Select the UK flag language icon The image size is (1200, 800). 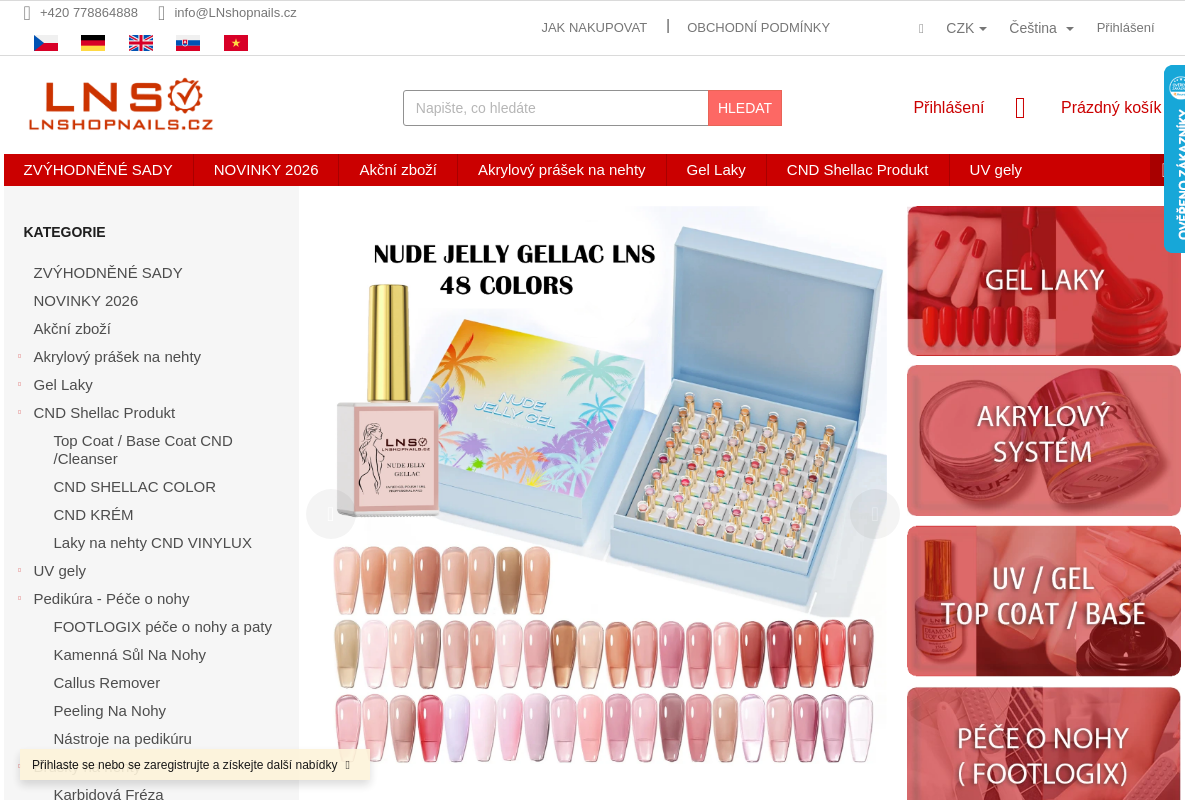click(141, 43)
